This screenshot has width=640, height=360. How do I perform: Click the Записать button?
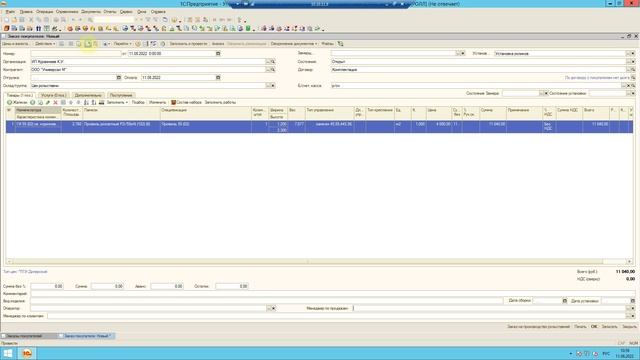pos(609,327)
